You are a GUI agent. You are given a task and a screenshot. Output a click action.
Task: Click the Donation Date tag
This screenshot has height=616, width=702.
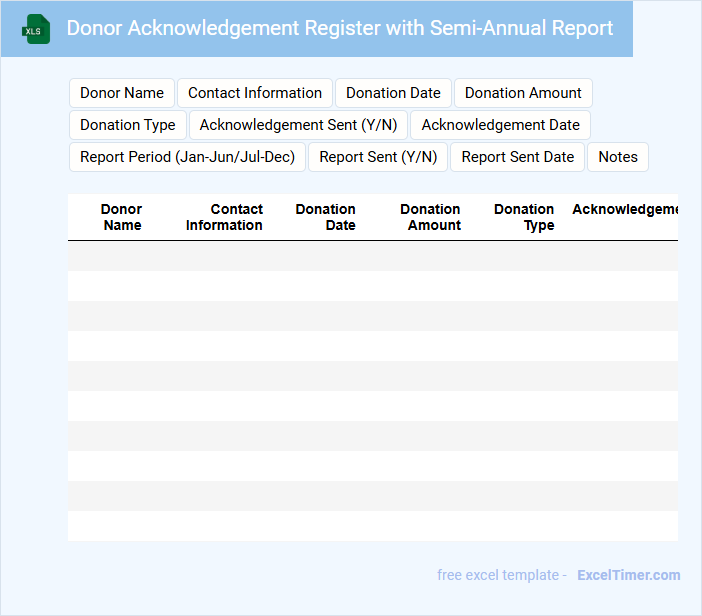[393, 93]
